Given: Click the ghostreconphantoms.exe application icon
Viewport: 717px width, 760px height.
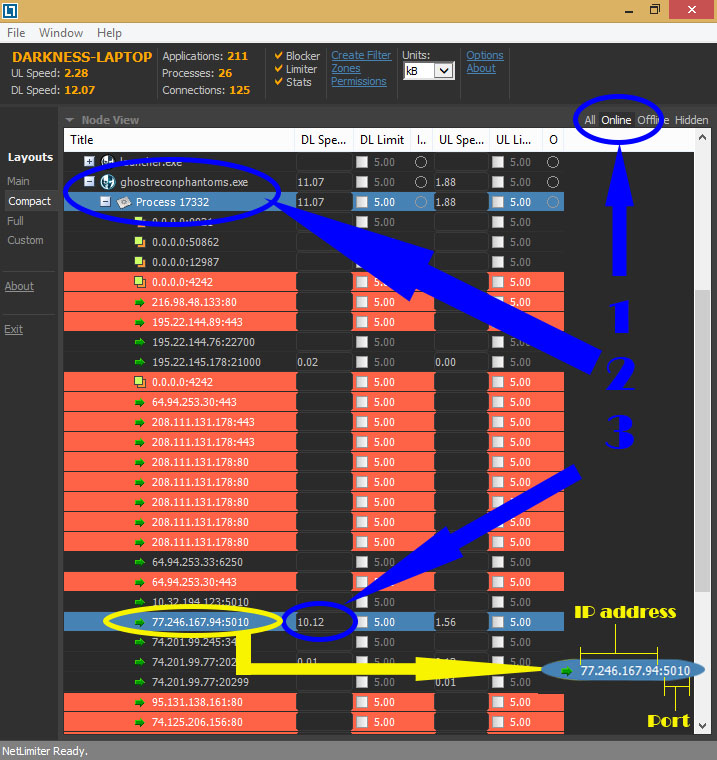Looking at the screenshot, I should [107, 182].
